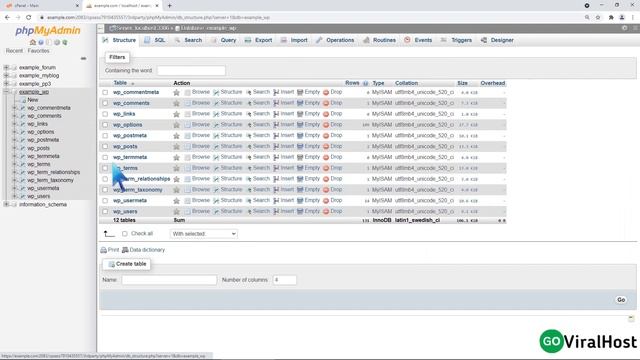
Task: Expand the information_schema database node
Action: click(6, 204)
